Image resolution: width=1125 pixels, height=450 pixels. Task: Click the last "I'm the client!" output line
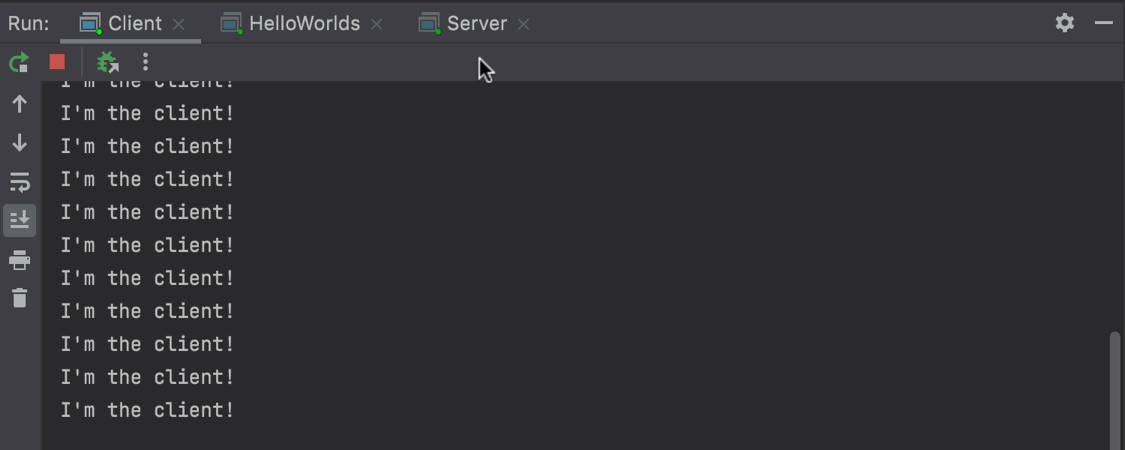[x=147, y=410]
